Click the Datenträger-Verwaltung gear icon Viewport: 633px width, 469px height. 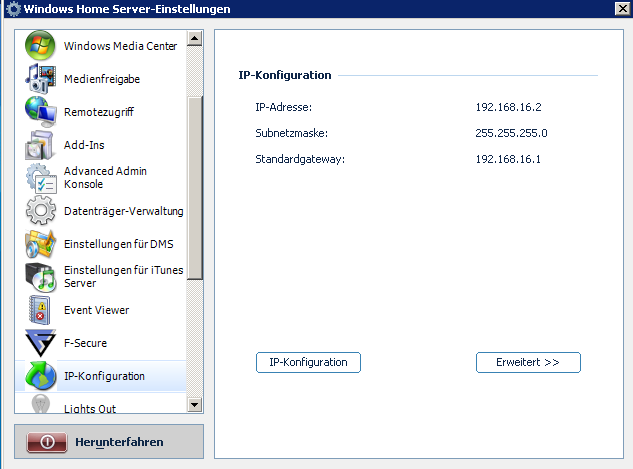pos(40,210)
